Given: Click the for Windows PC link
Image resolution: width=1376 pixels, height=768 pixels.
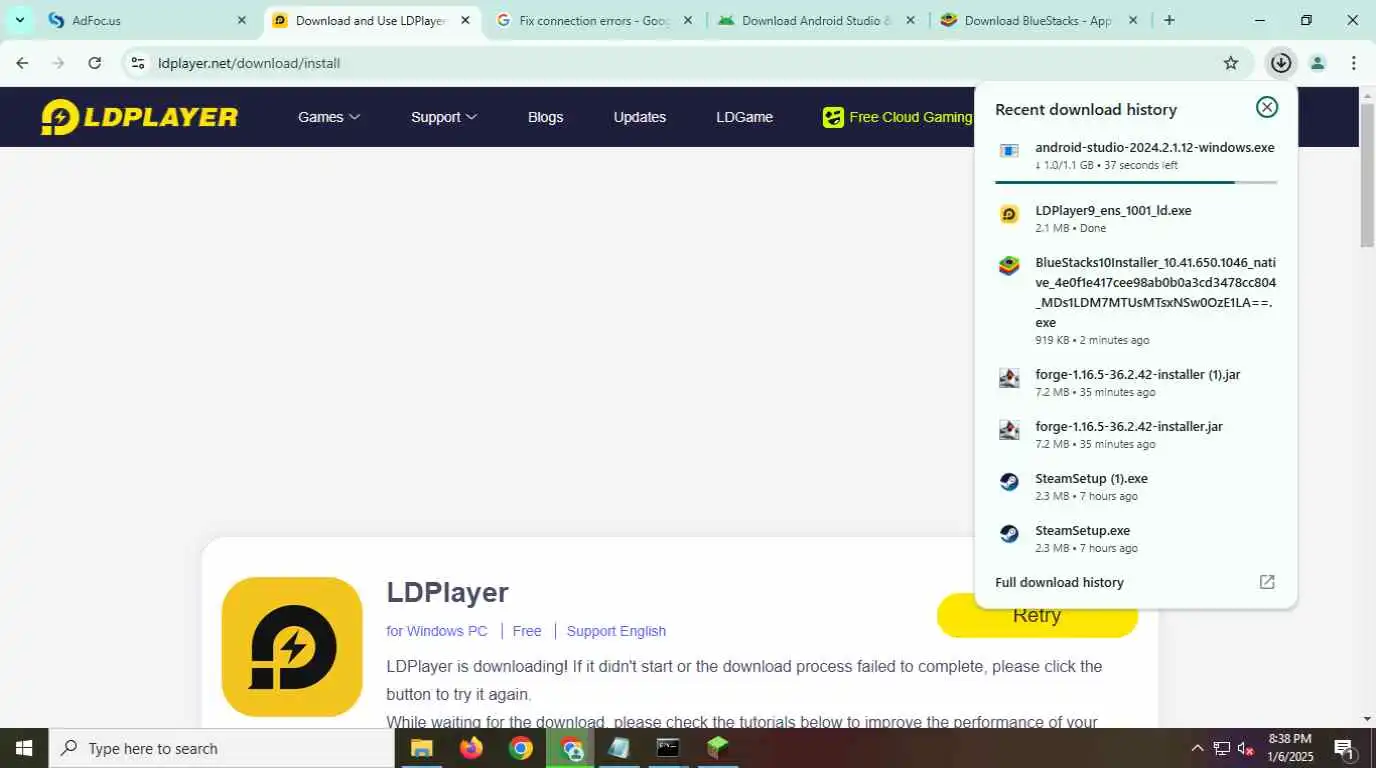Looking at the screenshot, I should pyautogui.click(x=437, y=631).
